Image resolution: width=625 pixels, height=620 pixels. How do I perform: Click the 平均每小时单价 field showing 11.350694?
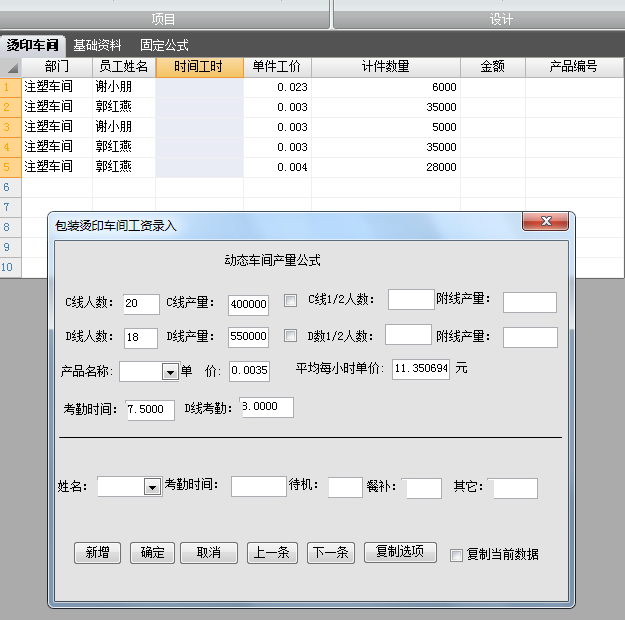[x=421, y=369]
